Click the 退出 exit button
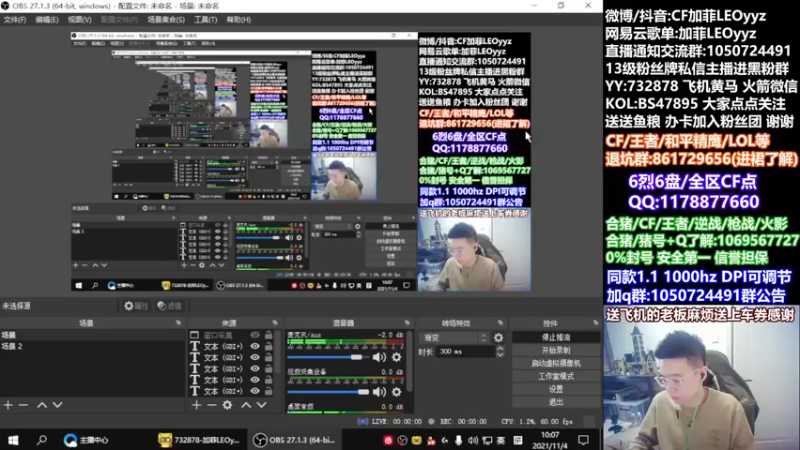Screen dimensions: 800x450 tap(556, 402)
